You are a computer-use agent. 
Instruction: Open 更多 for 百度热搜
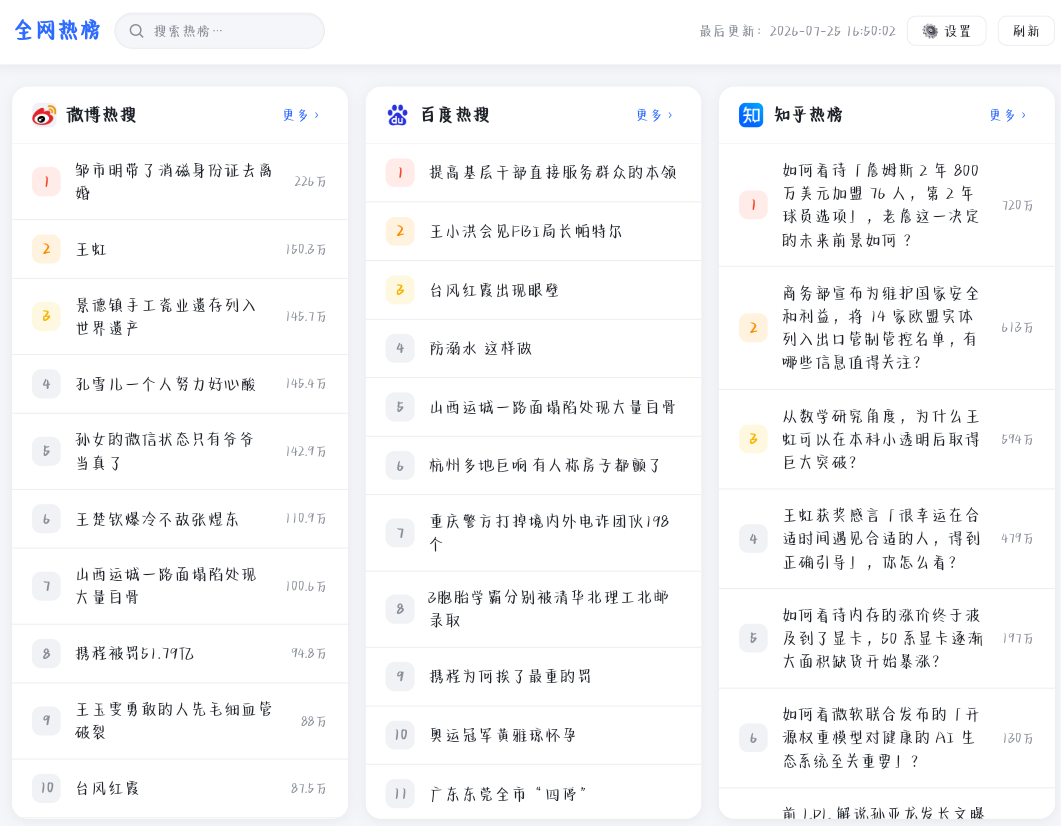click(655, 115)
